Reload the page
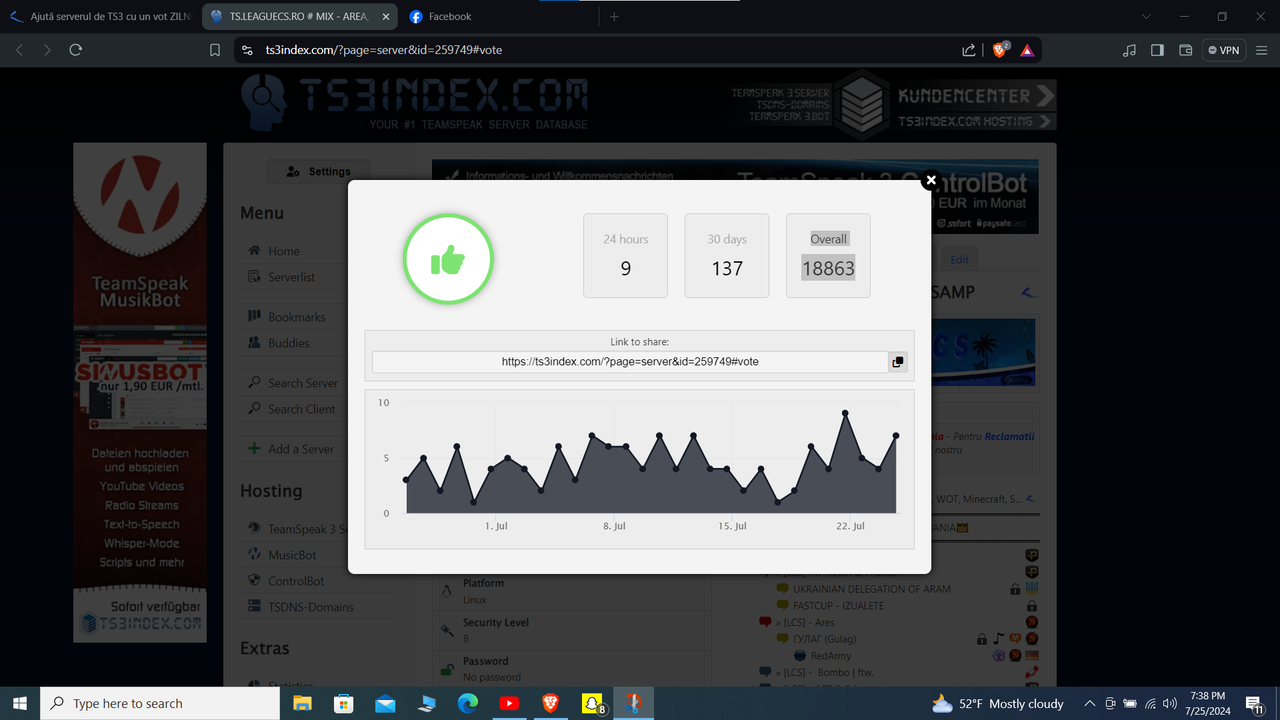1280x720 pixels. pos(76,50)
